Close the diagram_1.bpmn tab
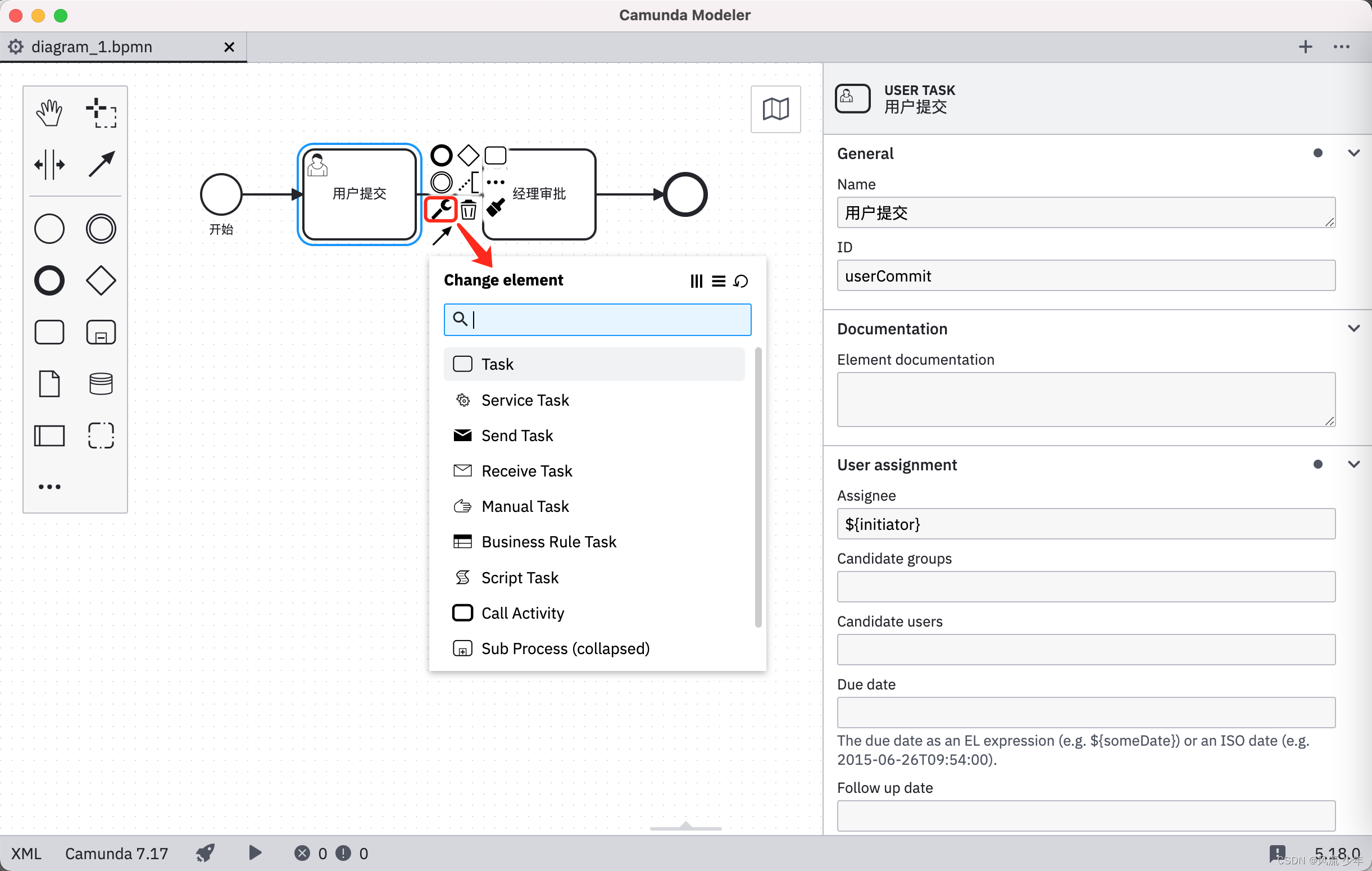This screenshot has width=1372, height=871. [229, 47]
